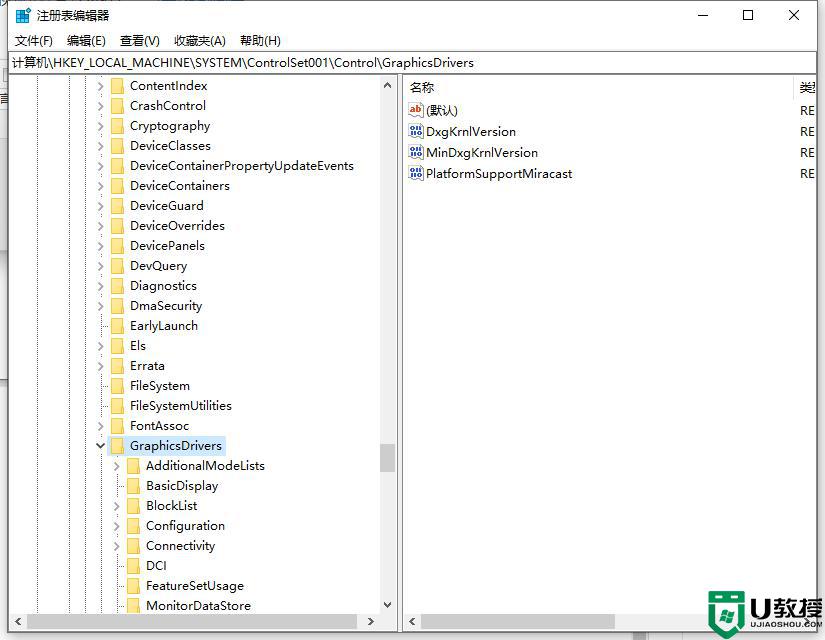The image size is (825, 640).
Task: Select the PlatformSupportMiracast value name
Action: coord(498,174)
